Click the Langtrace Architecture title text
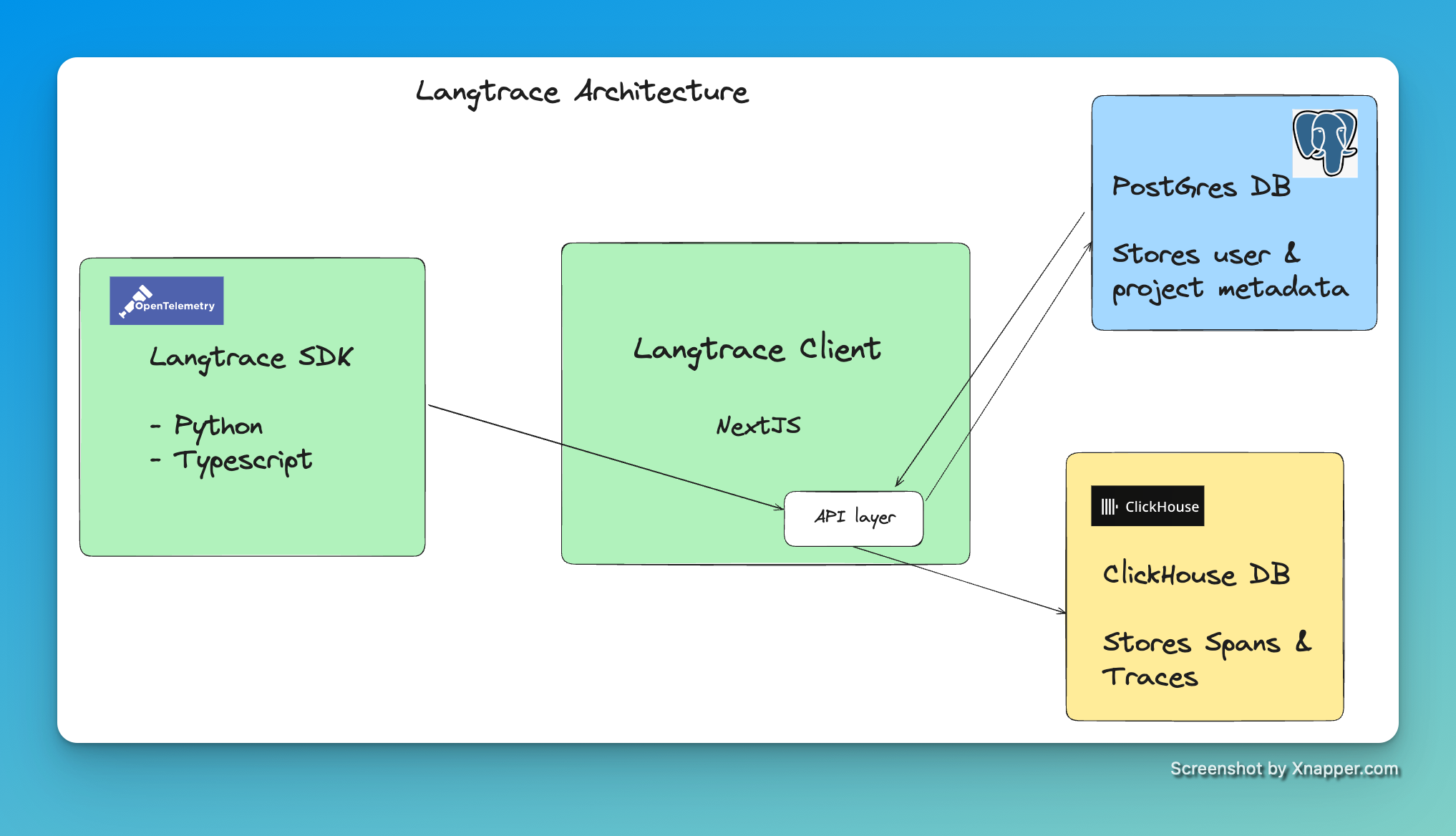Viewport: 1456px width, 836px height. (x=581, y=92)
